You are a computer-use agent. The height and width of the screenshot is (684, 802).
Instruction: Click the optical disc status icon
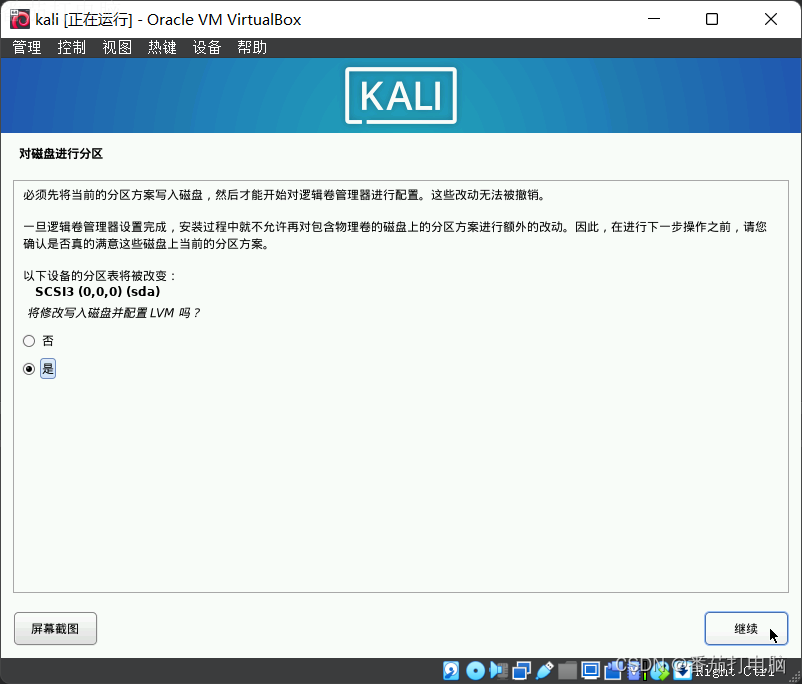(475, 671)
